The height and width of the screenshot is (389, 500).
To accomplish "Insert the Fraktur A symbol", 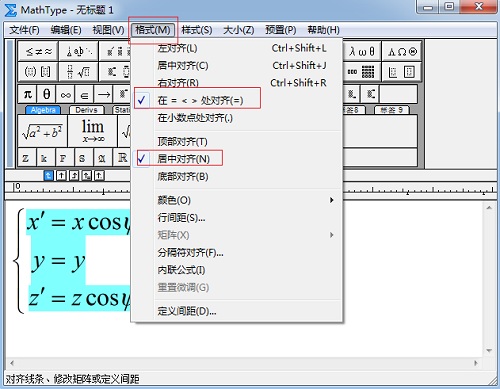I will pyautogui.click(x=101, y=158).
